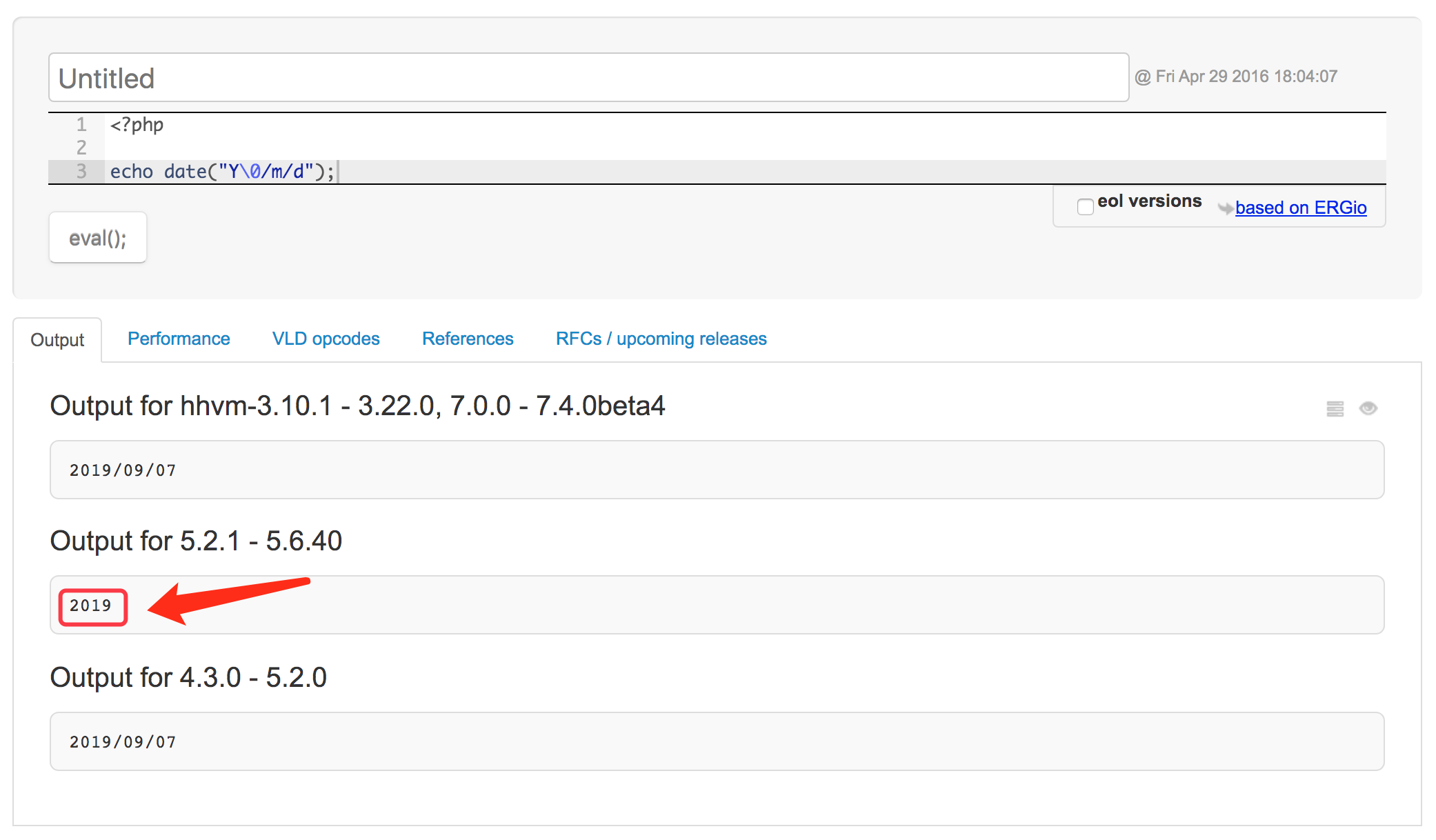
Task: Click output 2019/09/07 under hhvm heading
Action: click(x=123, y=470)
